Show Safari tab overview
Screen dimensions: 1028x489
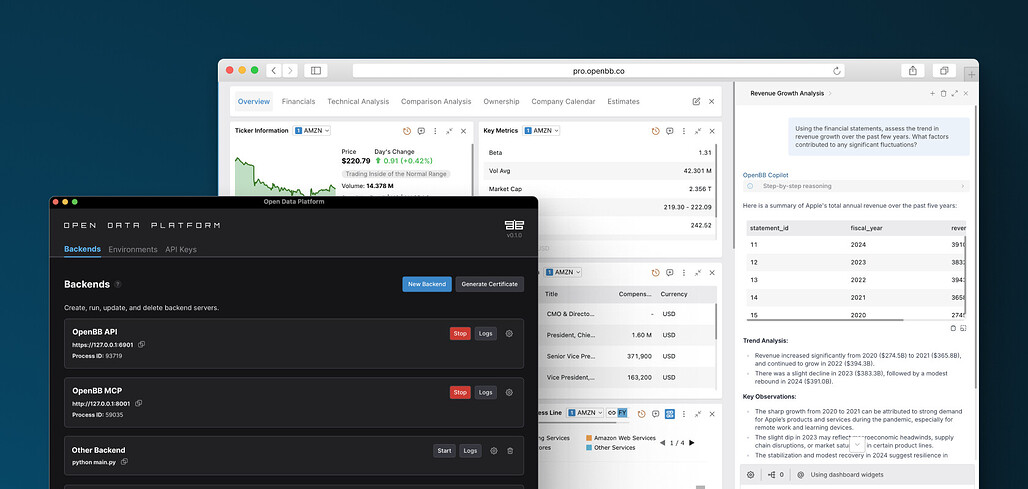tap(944, 71)
